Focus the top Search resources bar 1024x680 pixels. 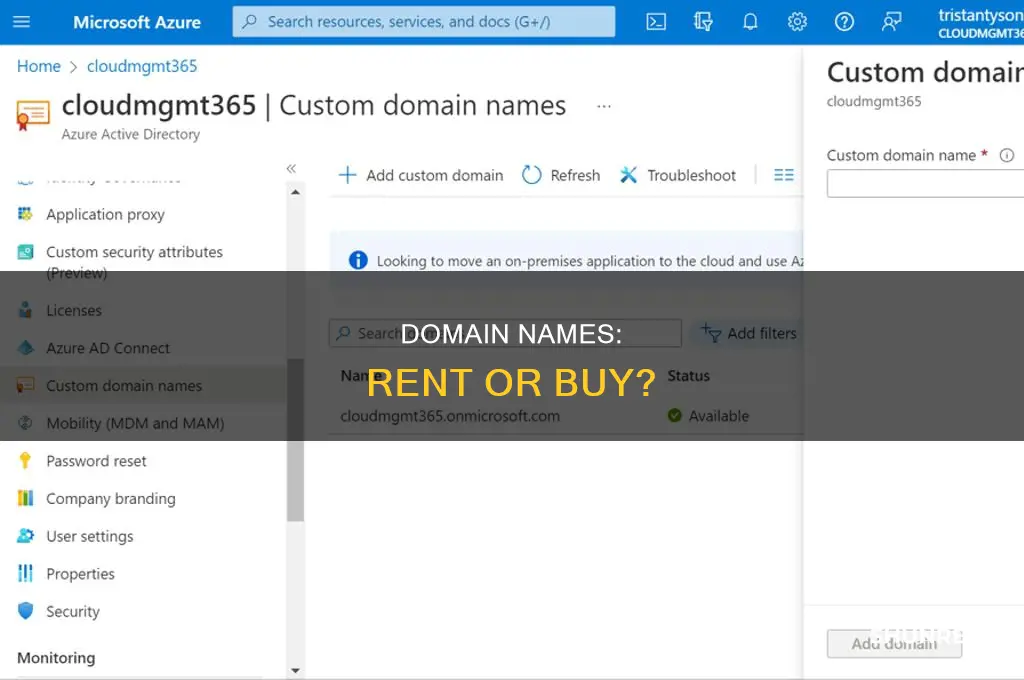[424, 22]
